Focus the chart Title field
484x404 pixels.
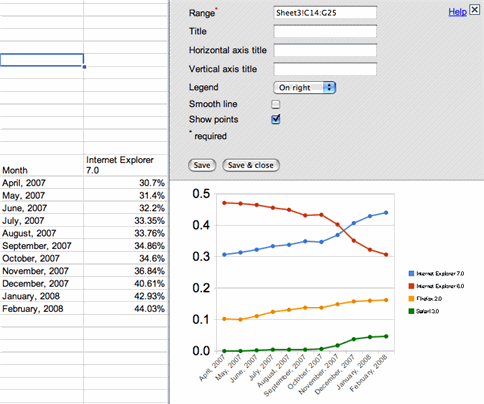pos(325,31)
